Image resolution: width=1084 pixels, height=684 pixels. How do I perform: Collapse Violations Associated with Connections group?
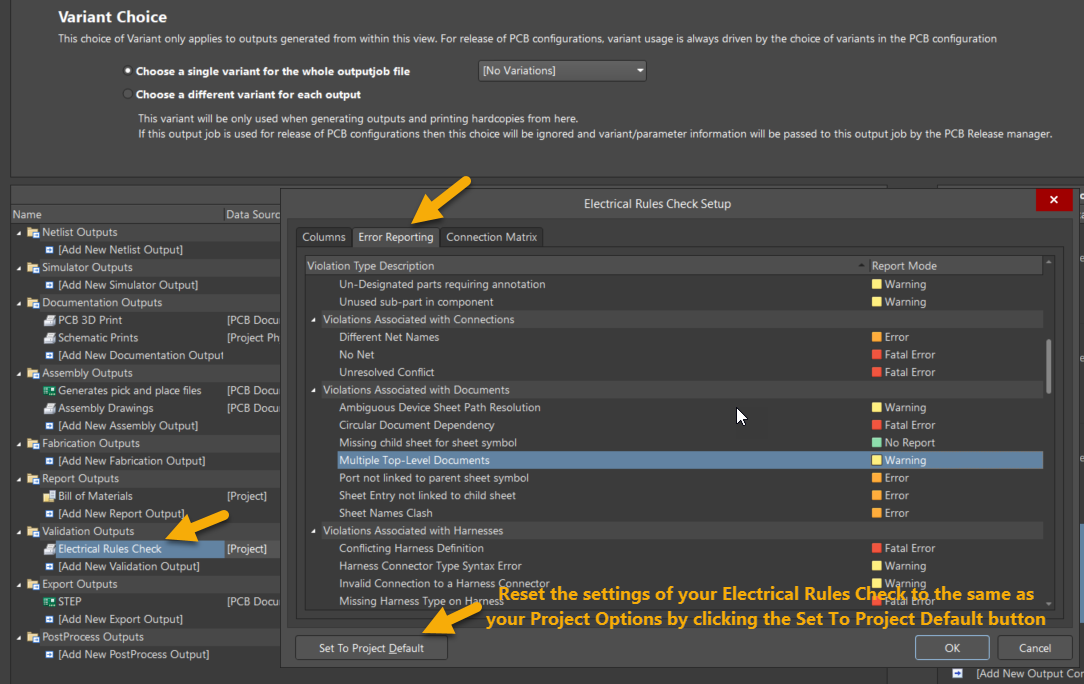point(314,320)
